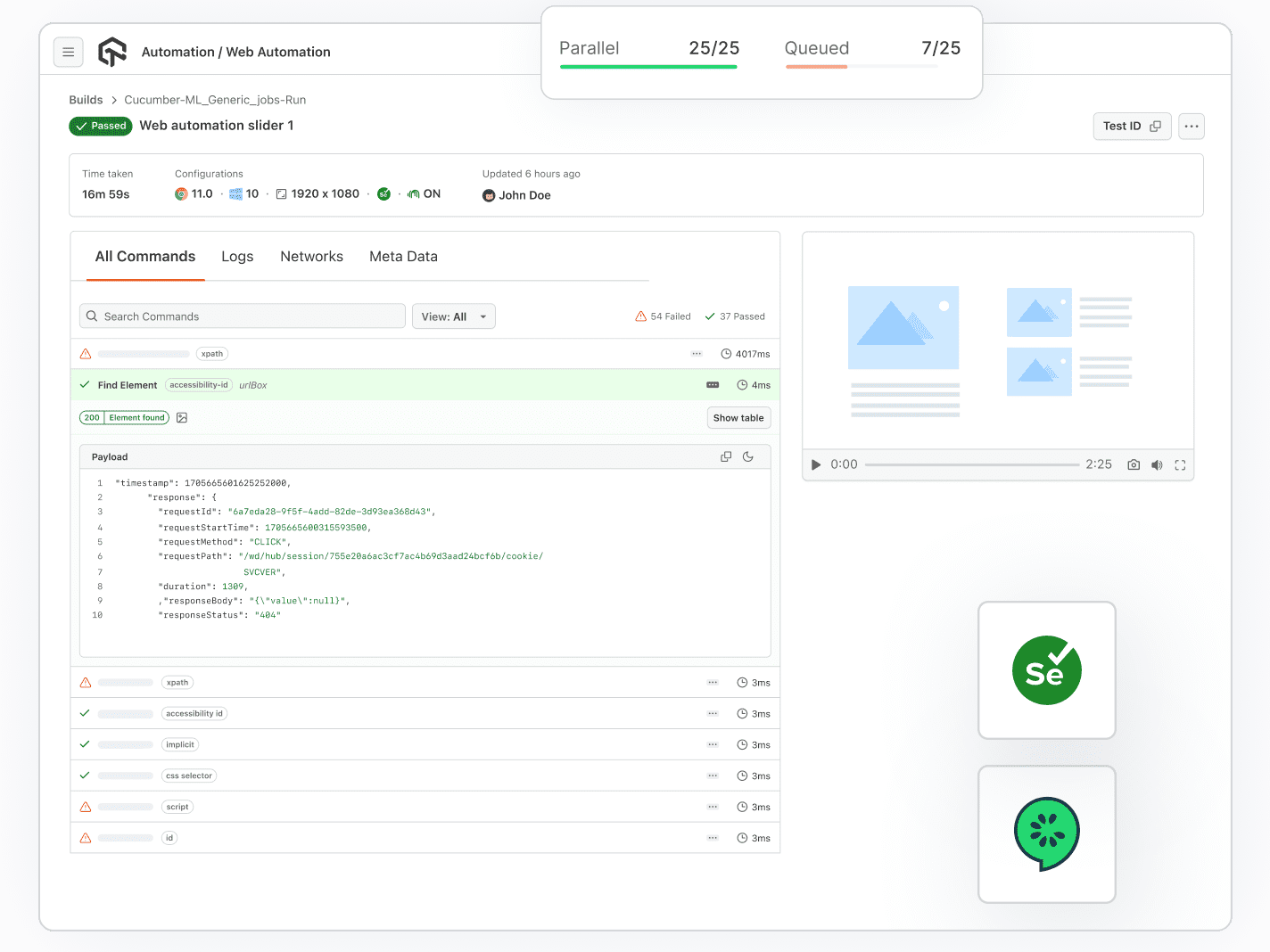Click the Selenium framework icon
The height and width of the screenshot is (952, 1270).
click(x=1046, y=670)
